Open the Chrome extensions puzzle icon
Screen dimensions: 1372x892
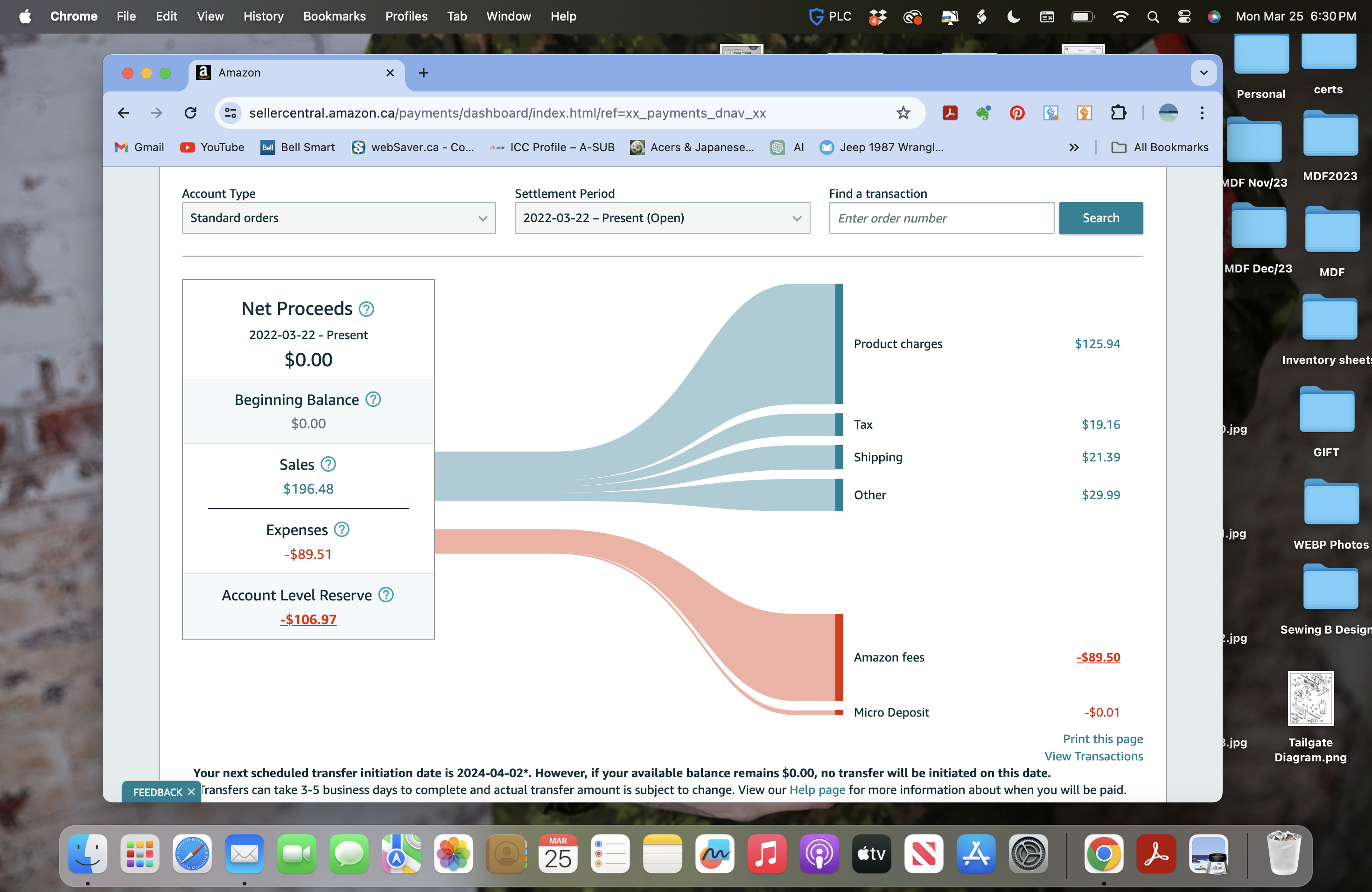(x=1118, y=113)
